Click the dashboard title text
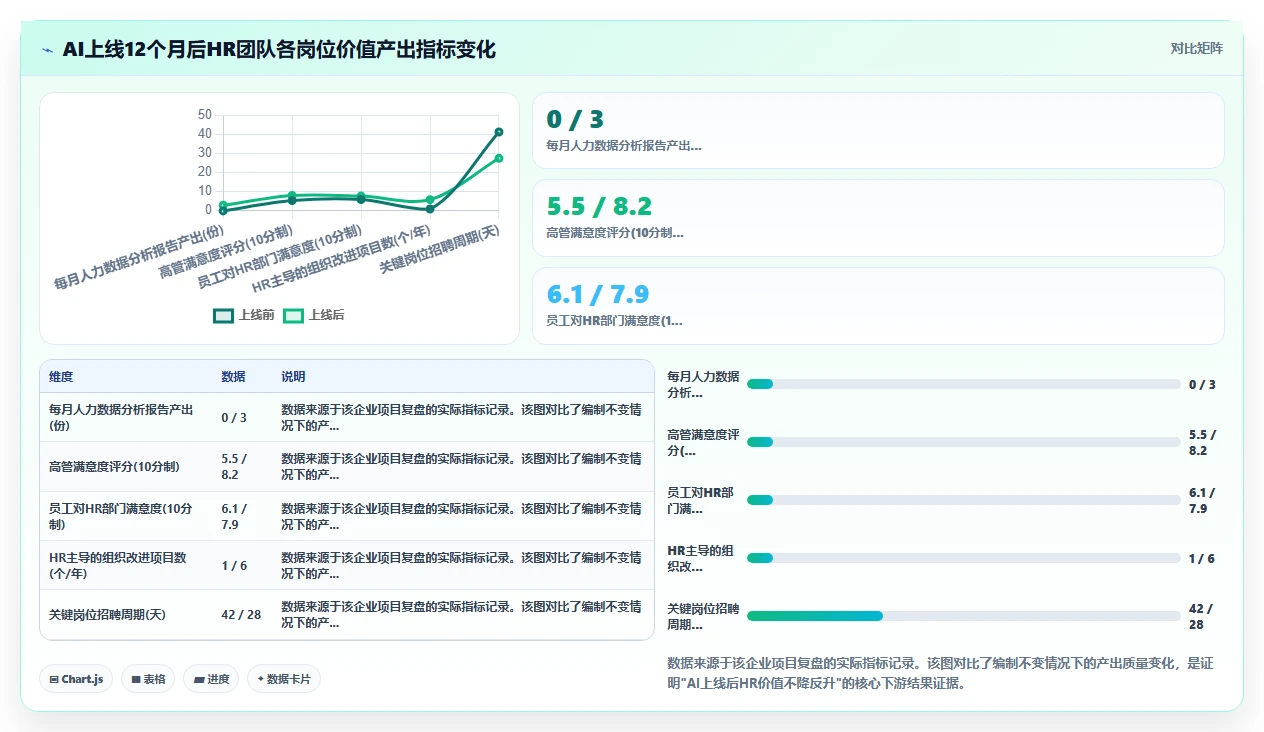 [279, 50]
